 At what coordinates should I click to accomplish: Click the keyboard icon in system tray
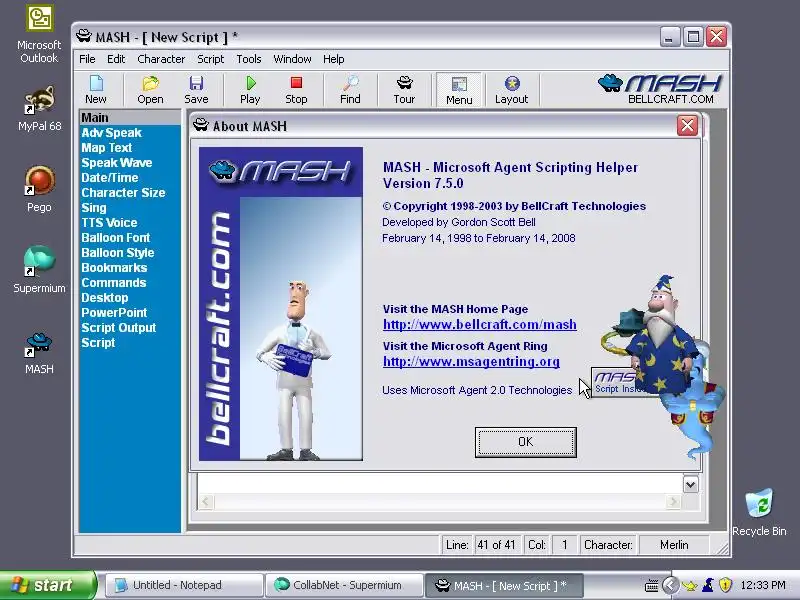point(652,586)
